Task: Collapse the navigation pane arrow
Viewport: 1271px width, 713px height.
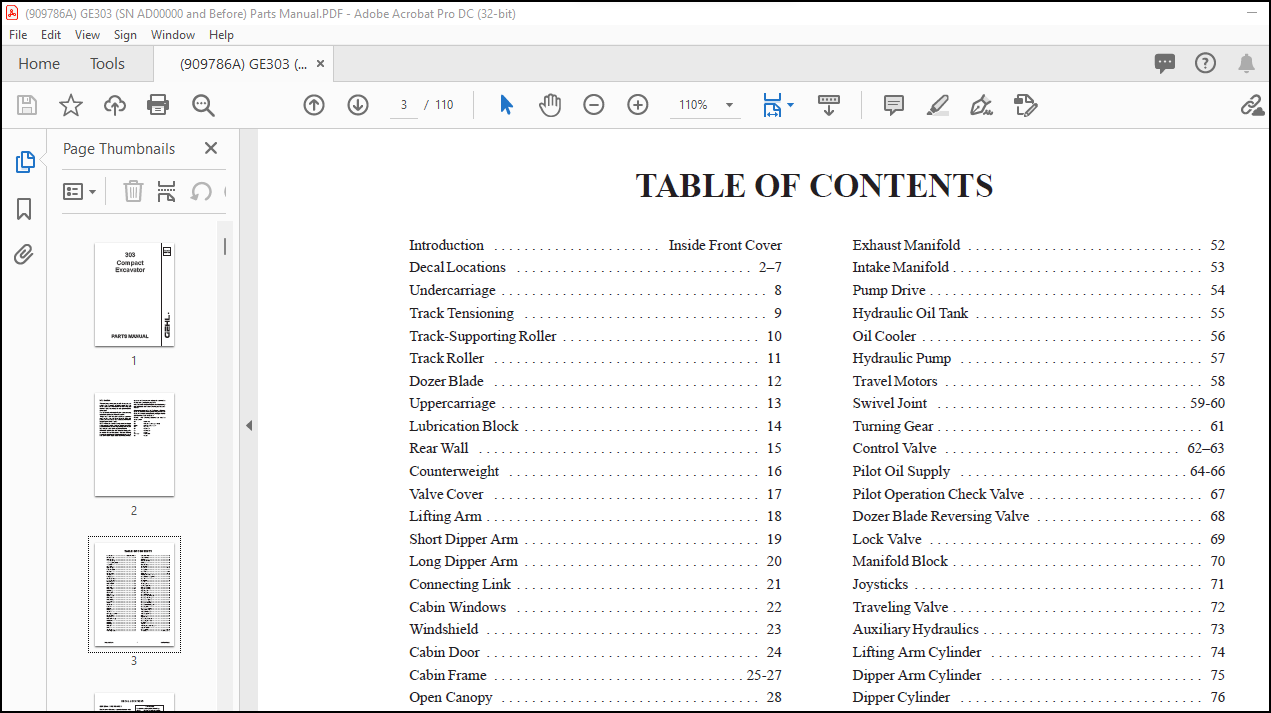Action: [249, 425]
